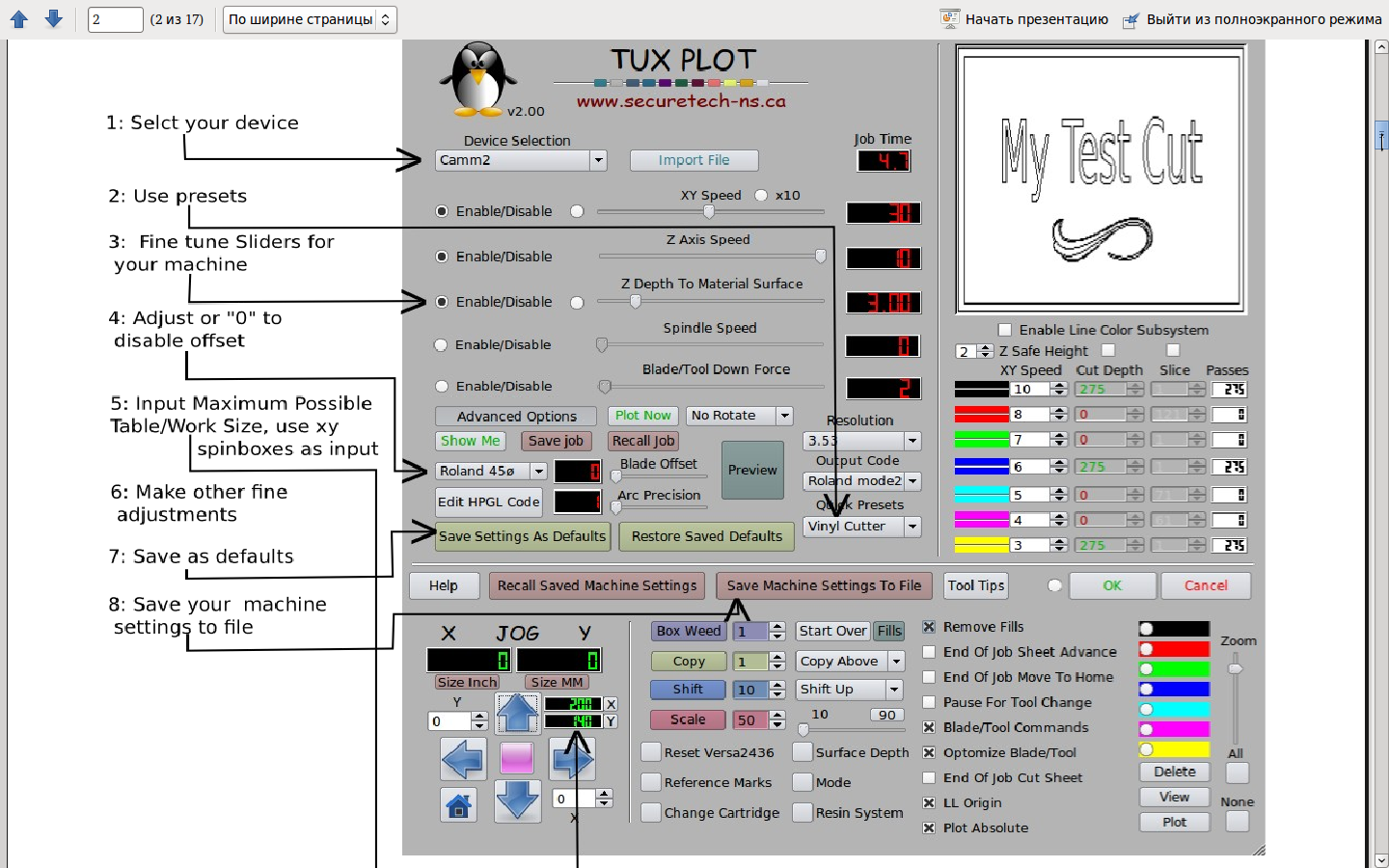
Task: Go to next page with down arrow
Action: coord(54,19)
